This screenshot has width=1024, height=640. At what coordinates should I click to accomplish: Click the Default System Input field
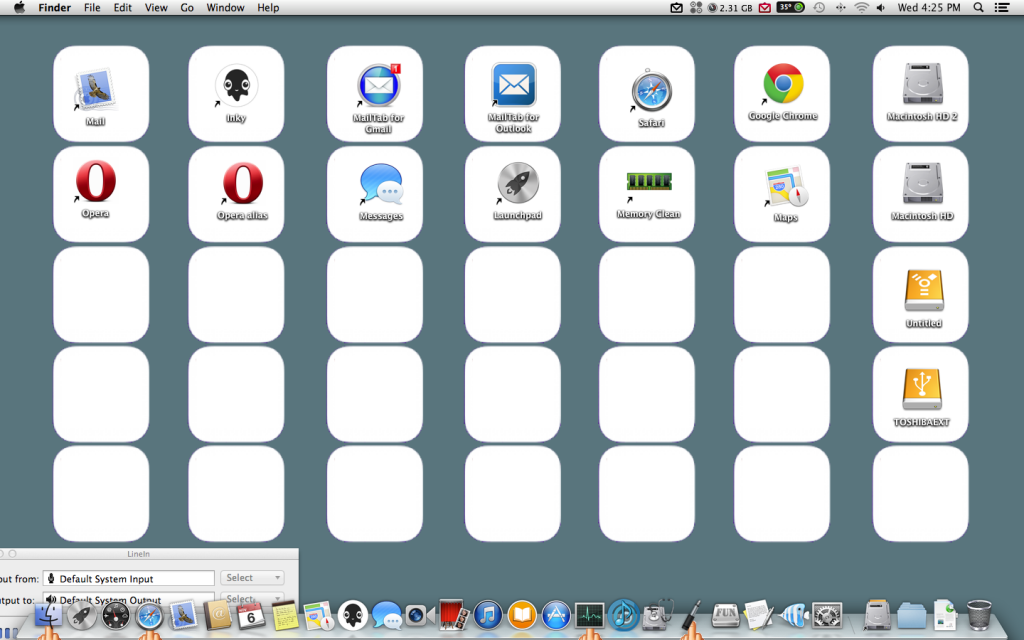pyautogui.click(x=129, y=579)
